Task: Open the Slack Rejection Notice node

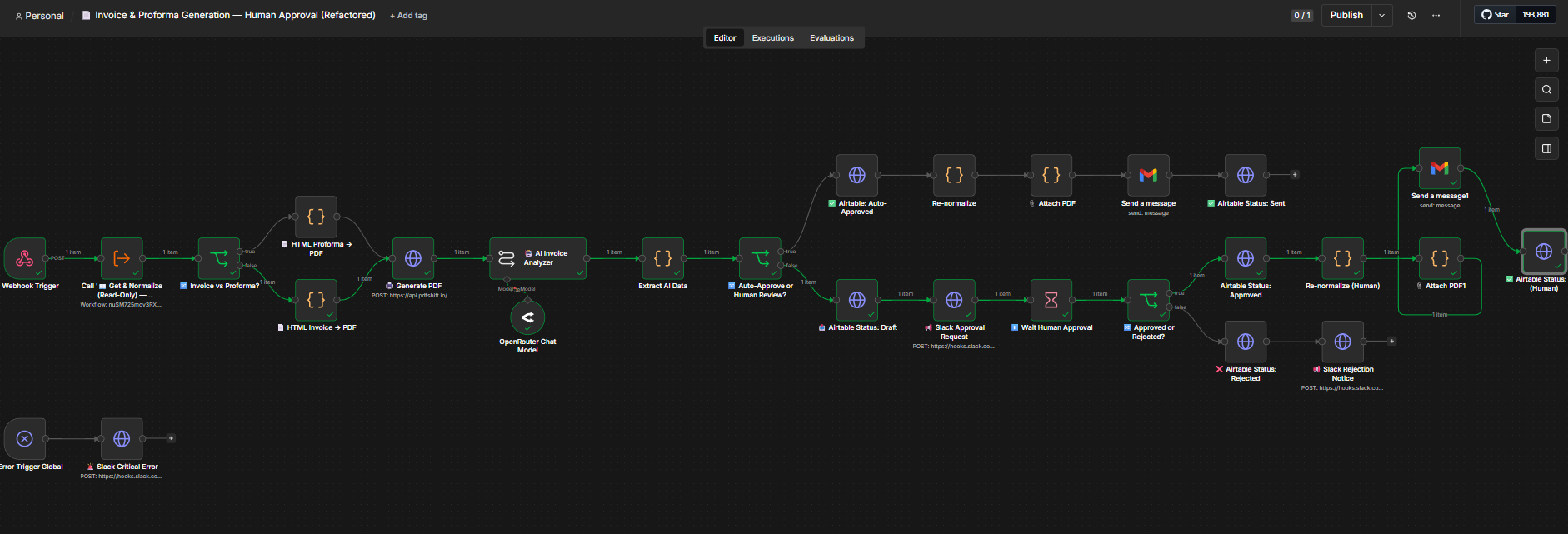Action: pos(1342,342)
